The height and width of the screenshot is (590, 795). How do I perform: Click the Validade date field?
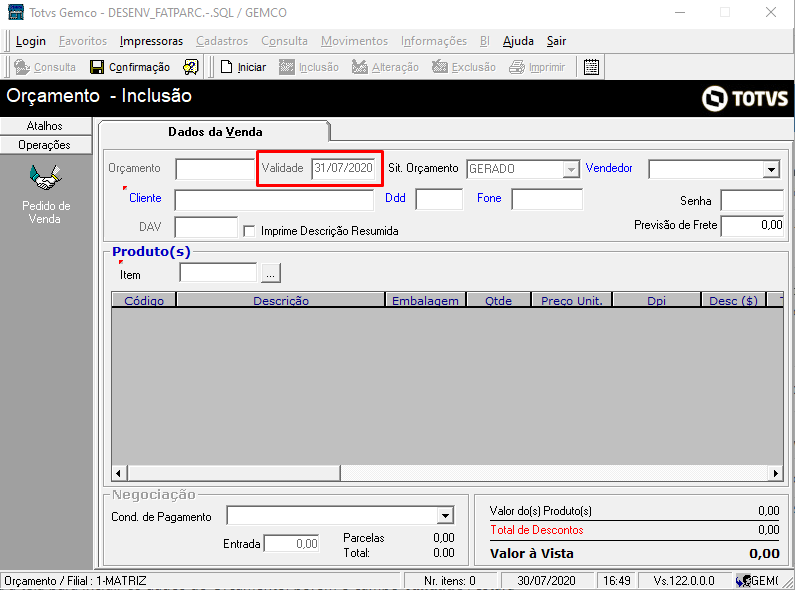coord(344,168)
